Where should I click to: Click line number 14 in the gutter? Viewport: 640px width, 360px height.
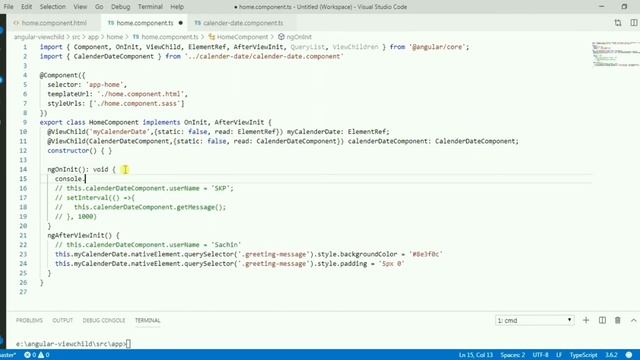click(23, 169)
